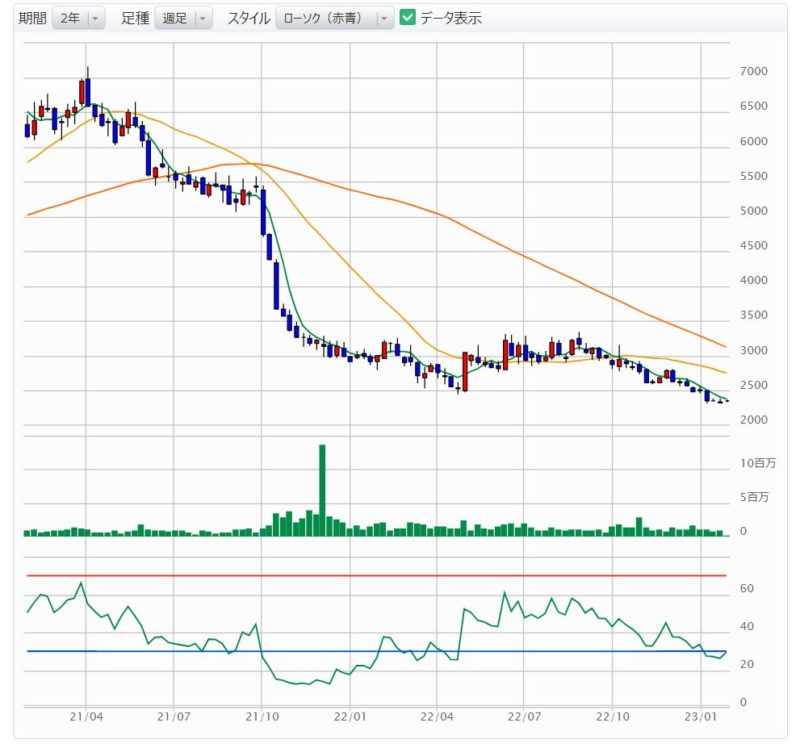Viewport: 800px width, 752px height.
Task: Open the スタイル dropdown showing ローソク（赤青）
Action: point(335,18)
